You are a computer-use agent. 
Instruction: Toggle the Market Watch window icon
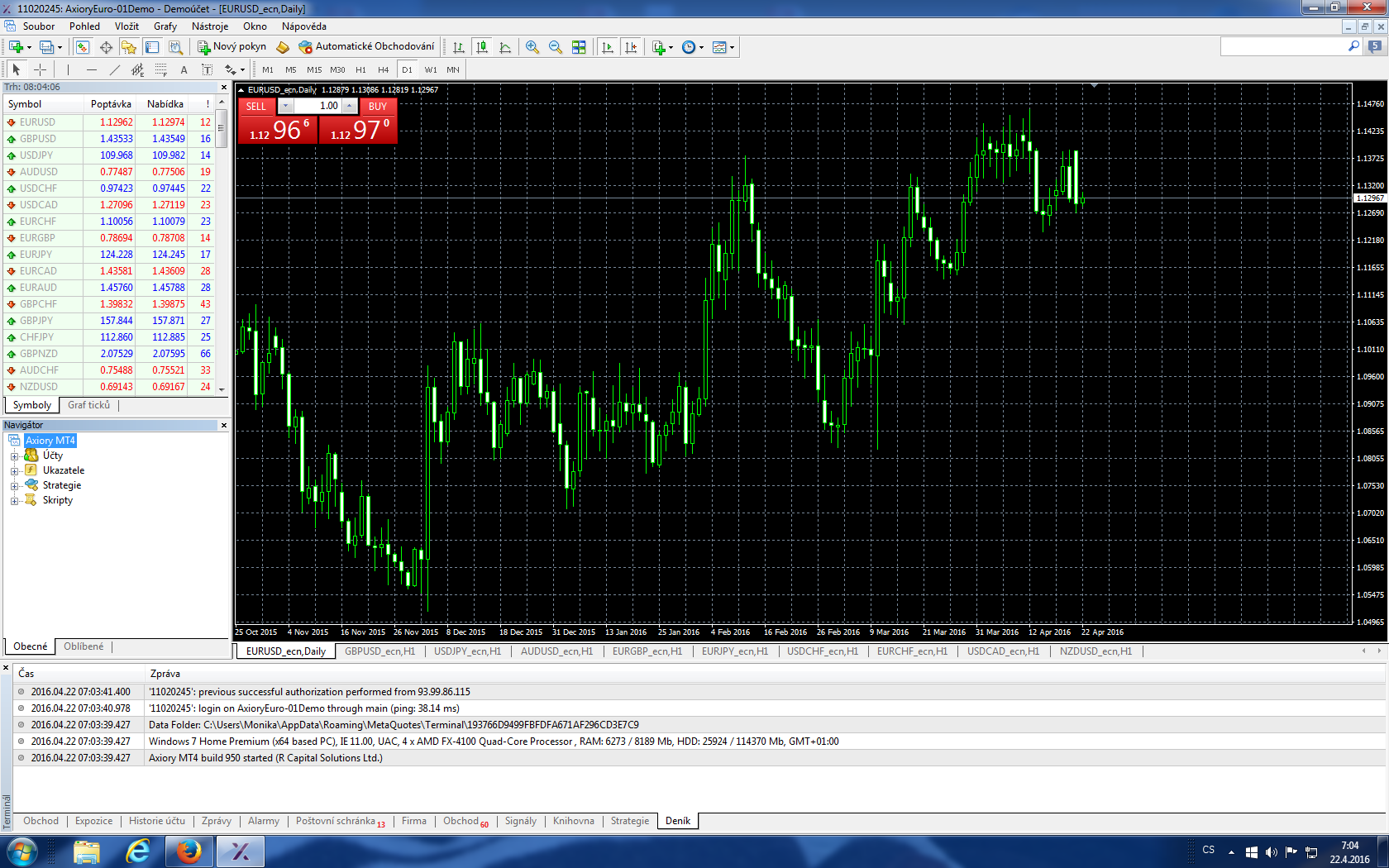pos(83,47)
